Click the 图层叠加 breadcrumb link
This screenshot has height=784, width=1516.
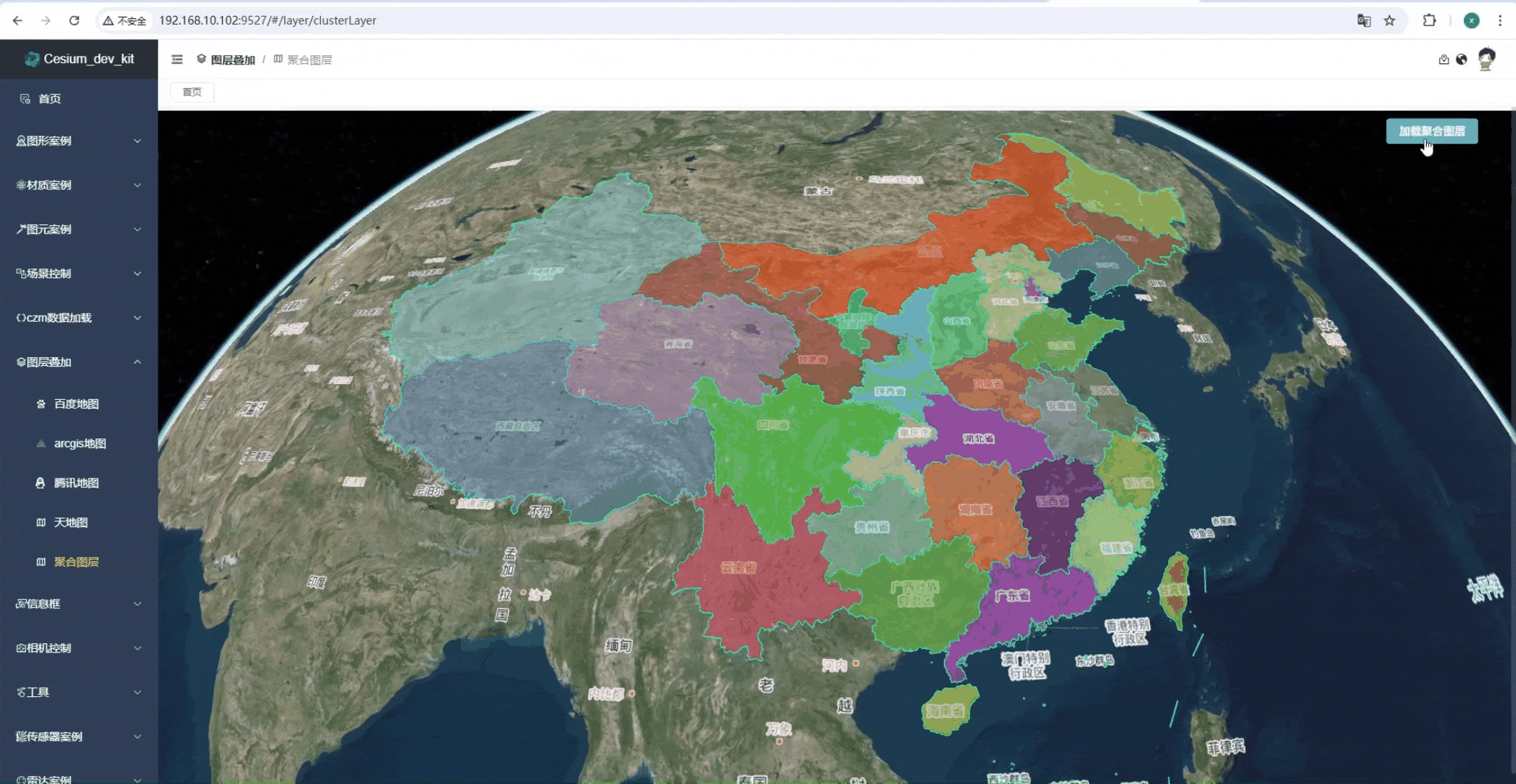(x=232, y=60)
